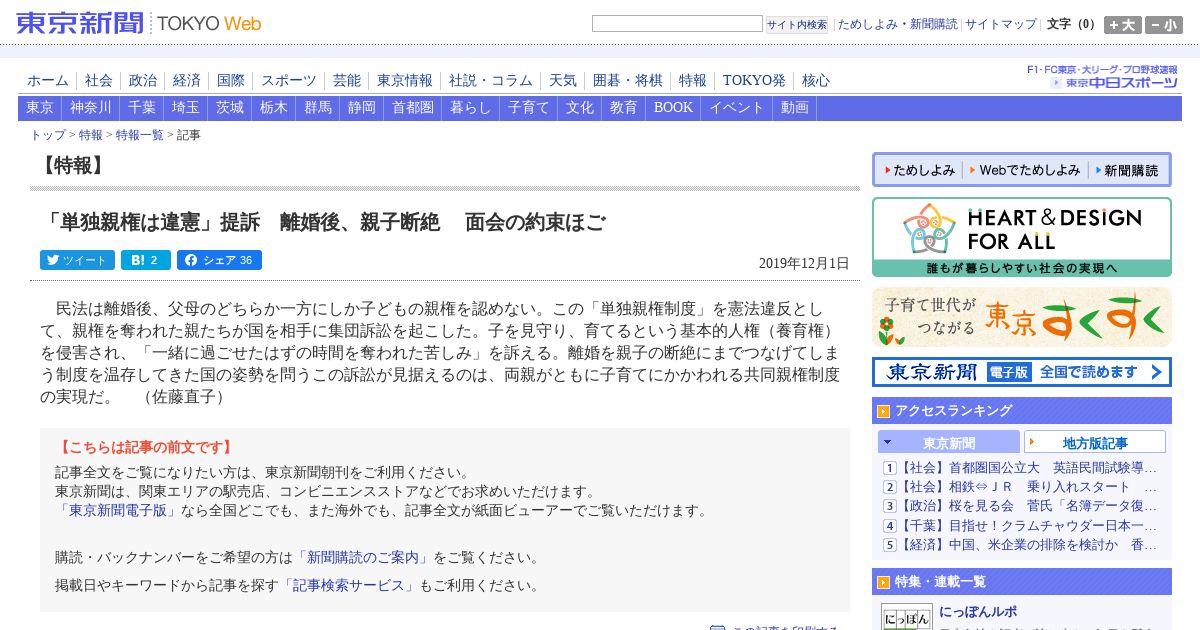Select 栃木 in regional subnav
Viewport: 1200px width, 630px height.
[x=274, y=108]
